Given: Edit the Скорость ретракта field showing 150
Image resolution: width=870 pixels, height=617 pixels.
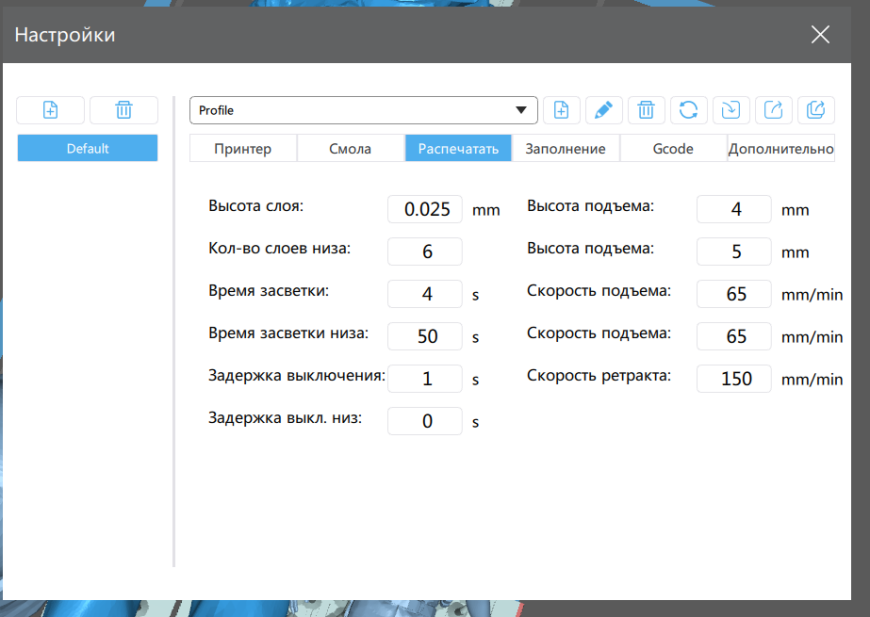Looking at the screenshot, I should pos(734,378).
